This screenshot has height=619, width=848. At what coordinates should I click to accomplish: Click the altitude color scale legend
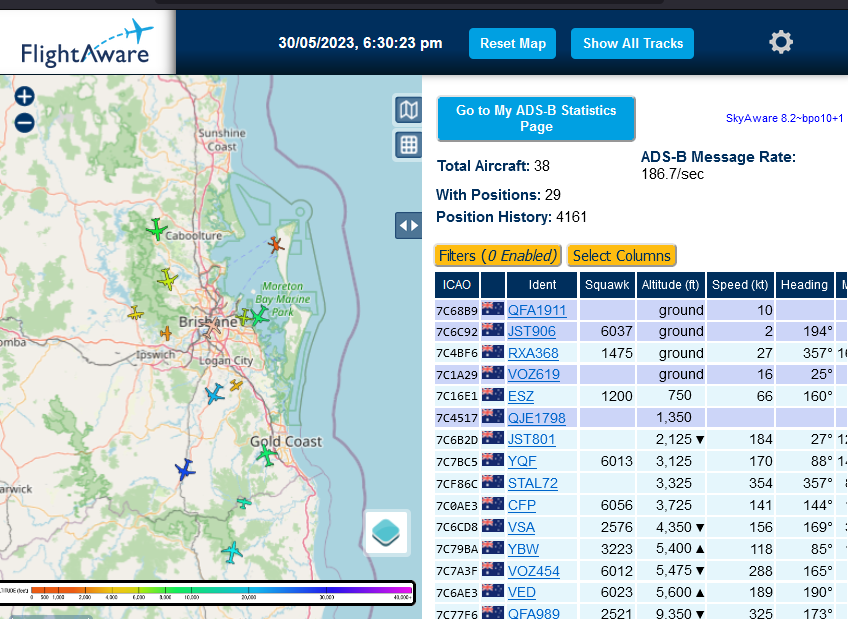click(x=207, y=592)
